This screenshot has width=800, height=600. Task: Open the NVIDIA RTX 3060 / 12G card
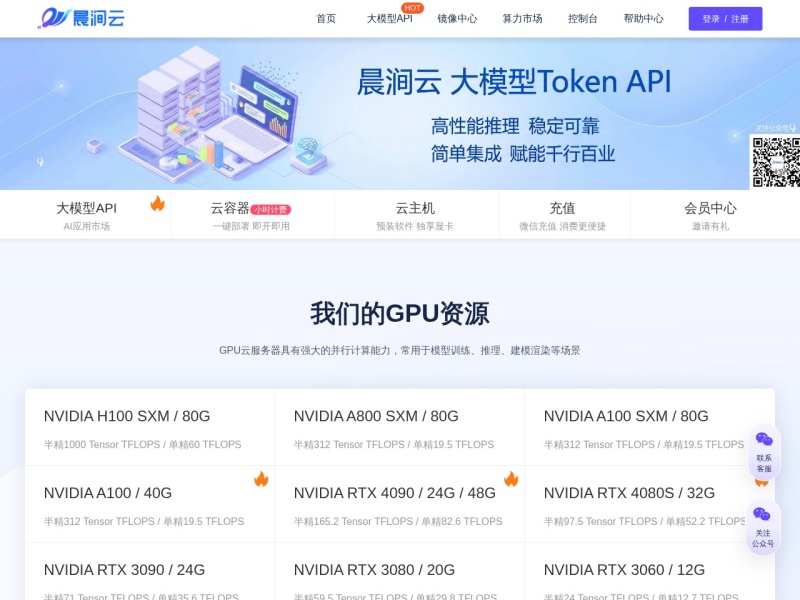click(x=649, y=571)
